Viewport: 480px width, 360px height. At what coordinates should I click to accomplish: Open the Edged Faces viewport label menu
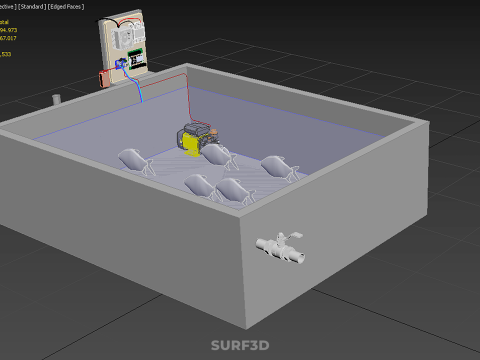pos(66,7)
